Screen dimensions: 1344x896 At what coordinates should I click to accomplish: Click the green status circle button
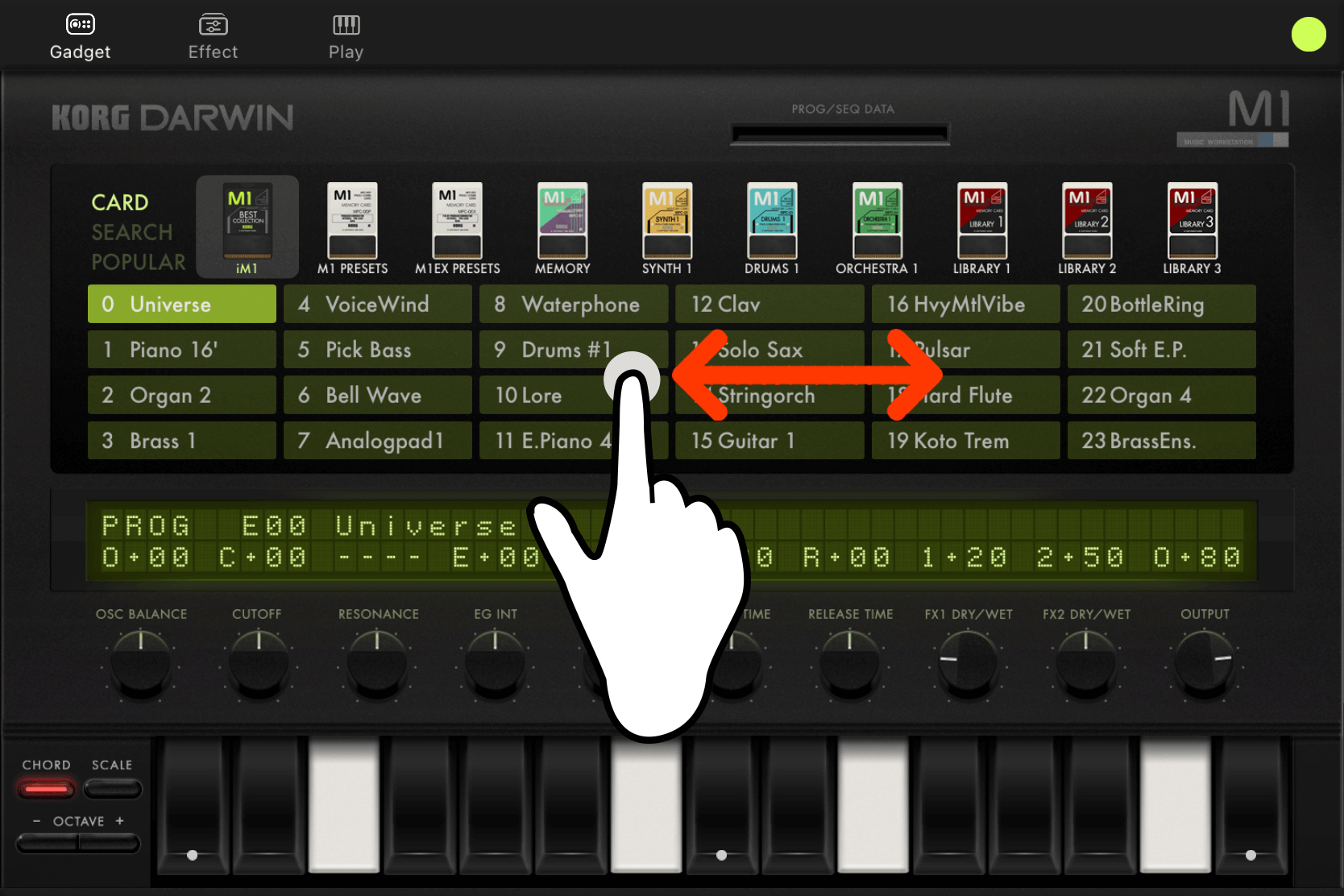click(1309, 34)
